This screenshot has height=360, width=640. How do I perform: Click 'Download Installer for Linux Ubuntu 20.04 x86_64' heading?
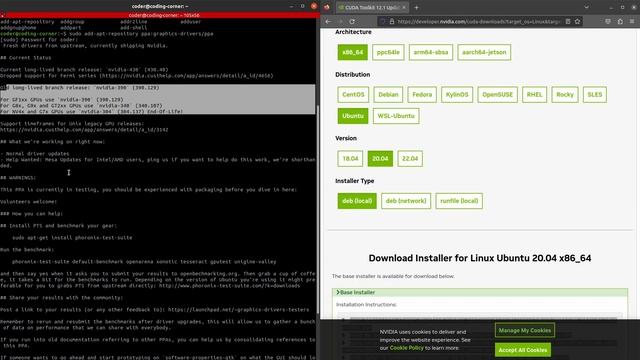[480, 258]
